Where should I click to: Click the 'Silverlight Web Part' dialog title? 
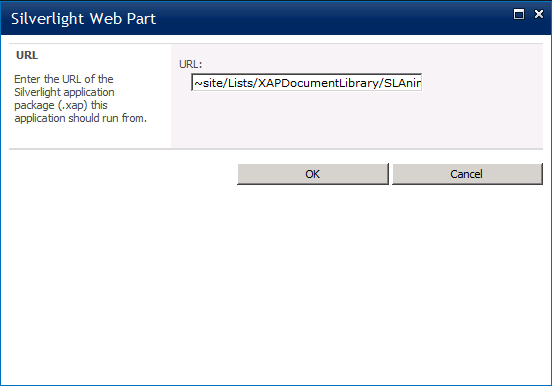(x=83, y=19)
